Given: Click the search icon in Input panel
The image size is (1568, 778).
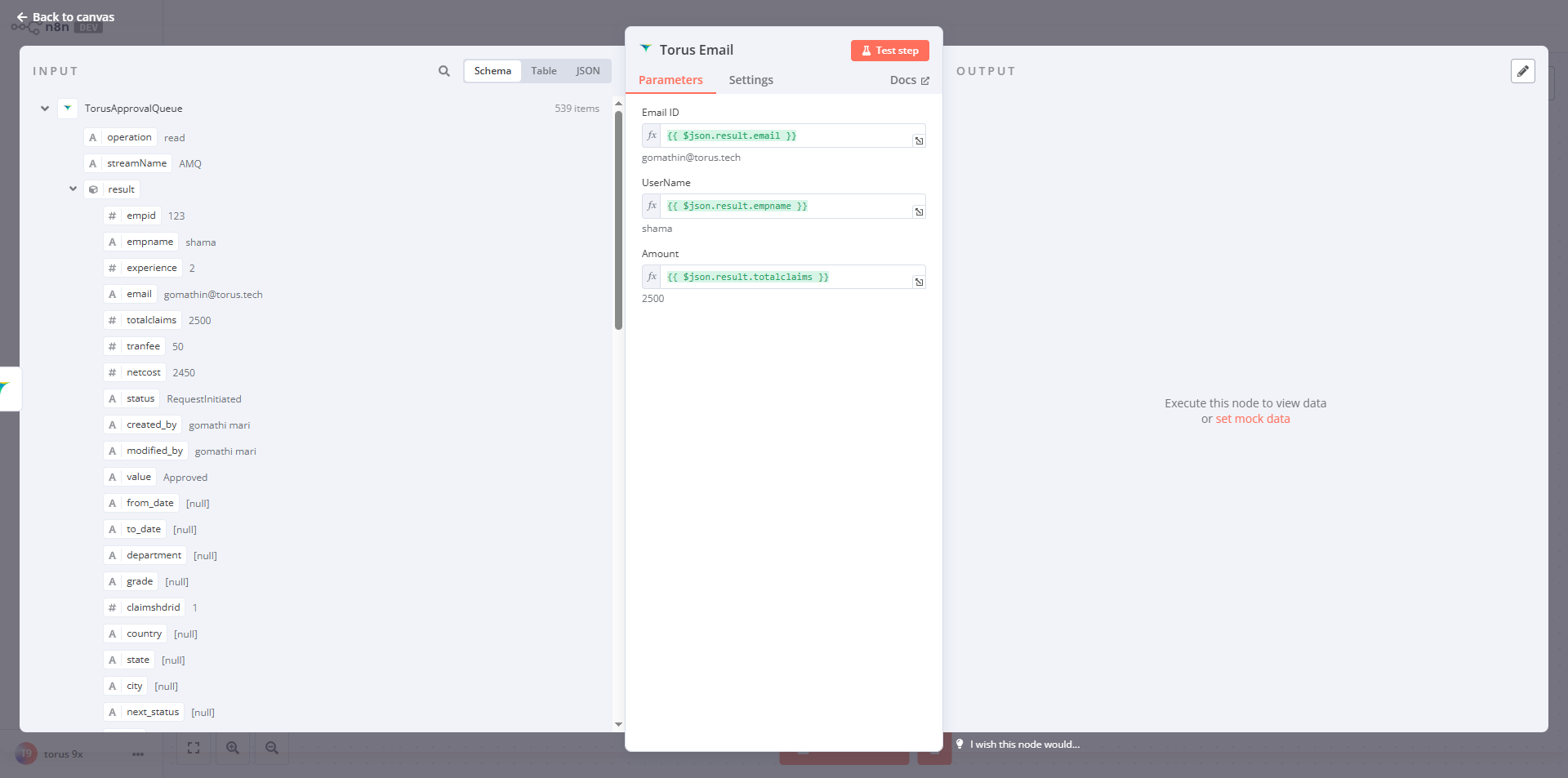Looking at the screenshot, I should point(443,71).
